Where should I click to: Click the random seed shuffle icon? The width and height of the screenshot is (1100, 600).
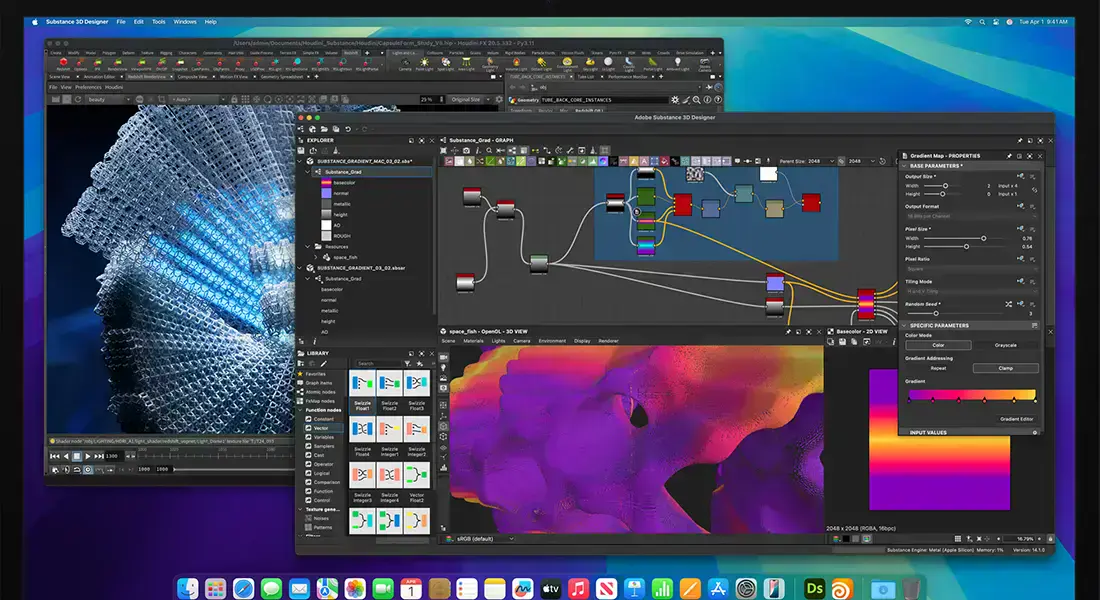click(x=1009, y=304)
